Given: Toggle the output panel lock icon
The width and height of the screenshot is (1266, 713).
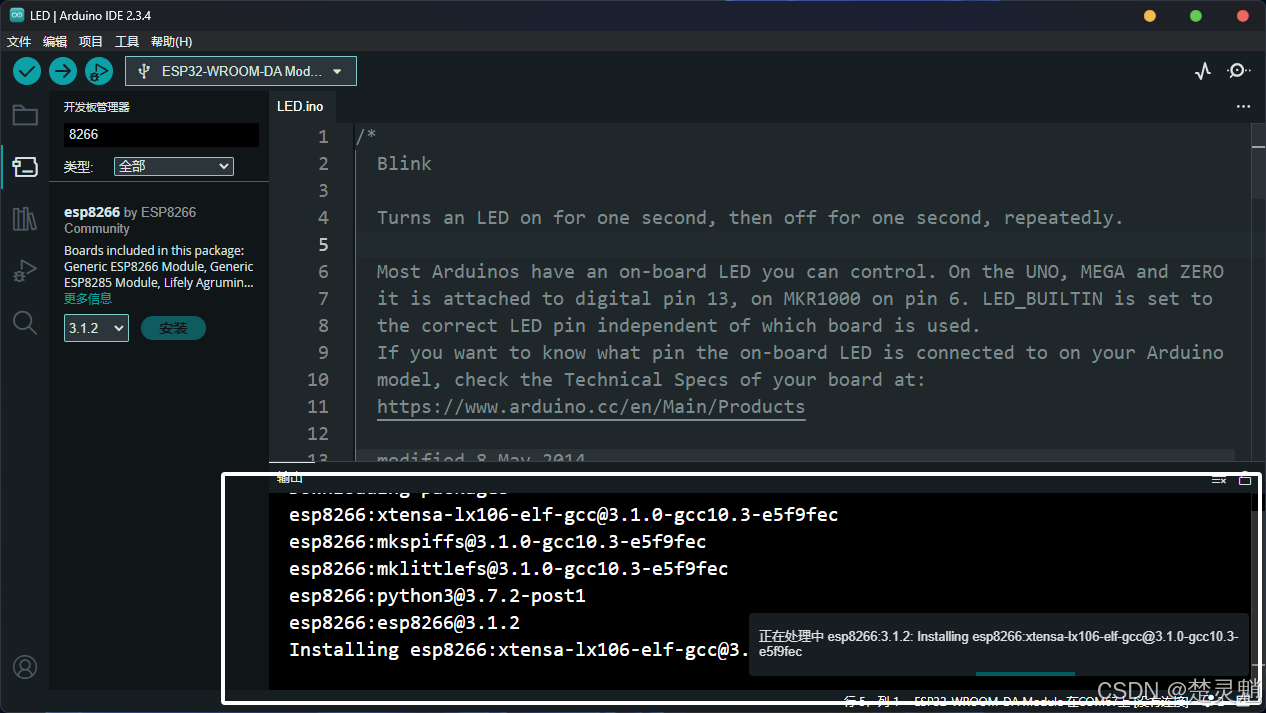Looking at the screenshot, I should (x=1245, y=480).
